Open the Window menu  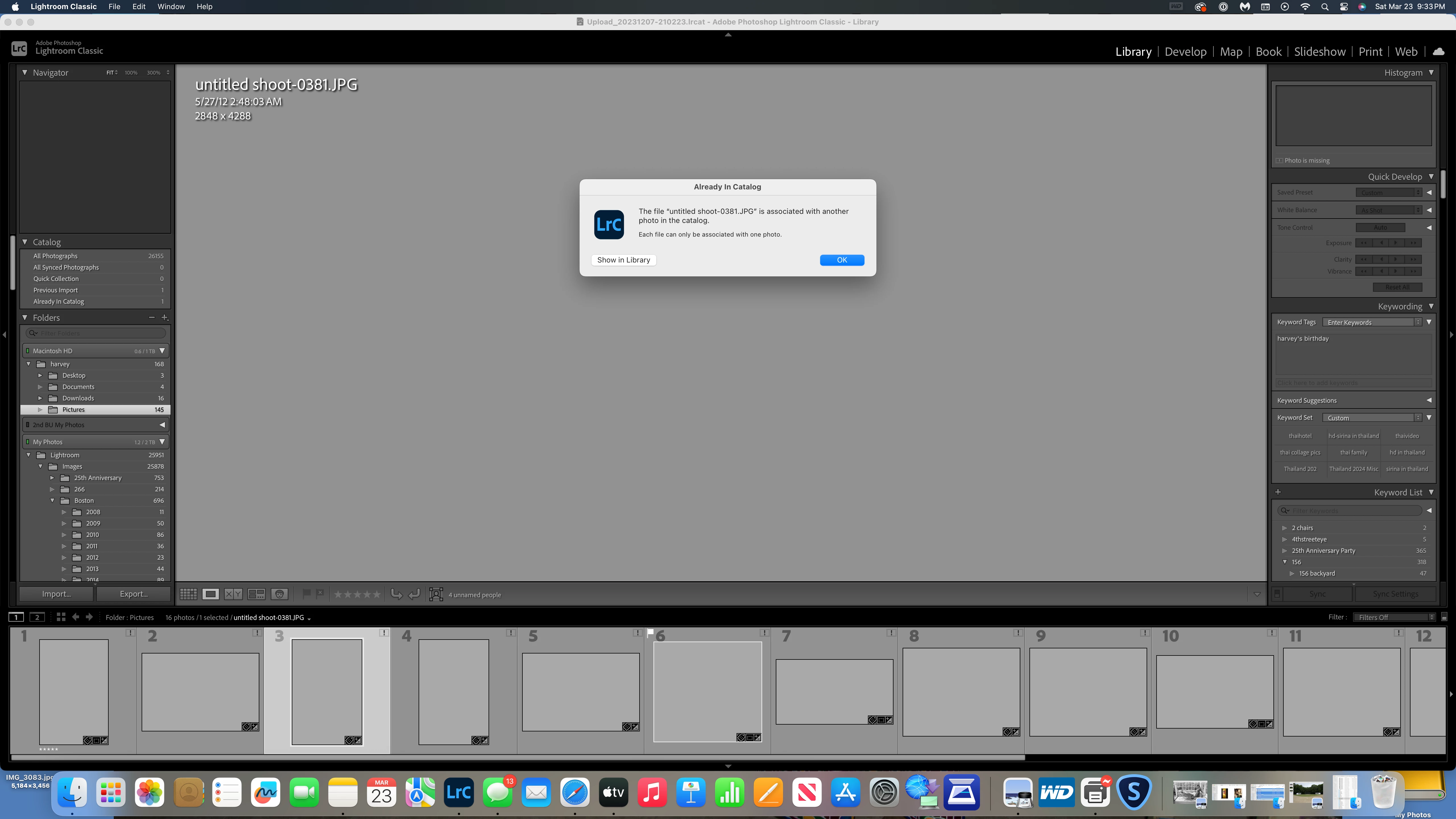click(171, 6)
